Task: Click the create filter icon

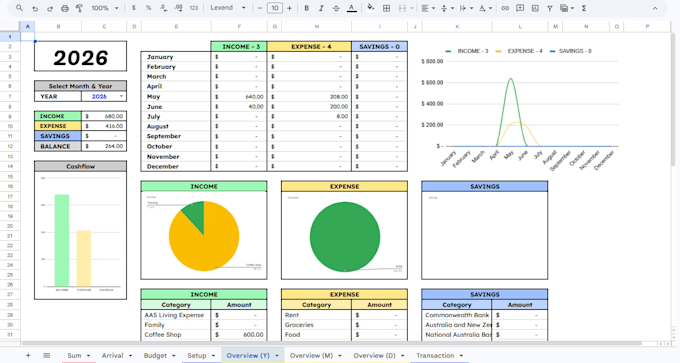Action: tap(549, 8)
